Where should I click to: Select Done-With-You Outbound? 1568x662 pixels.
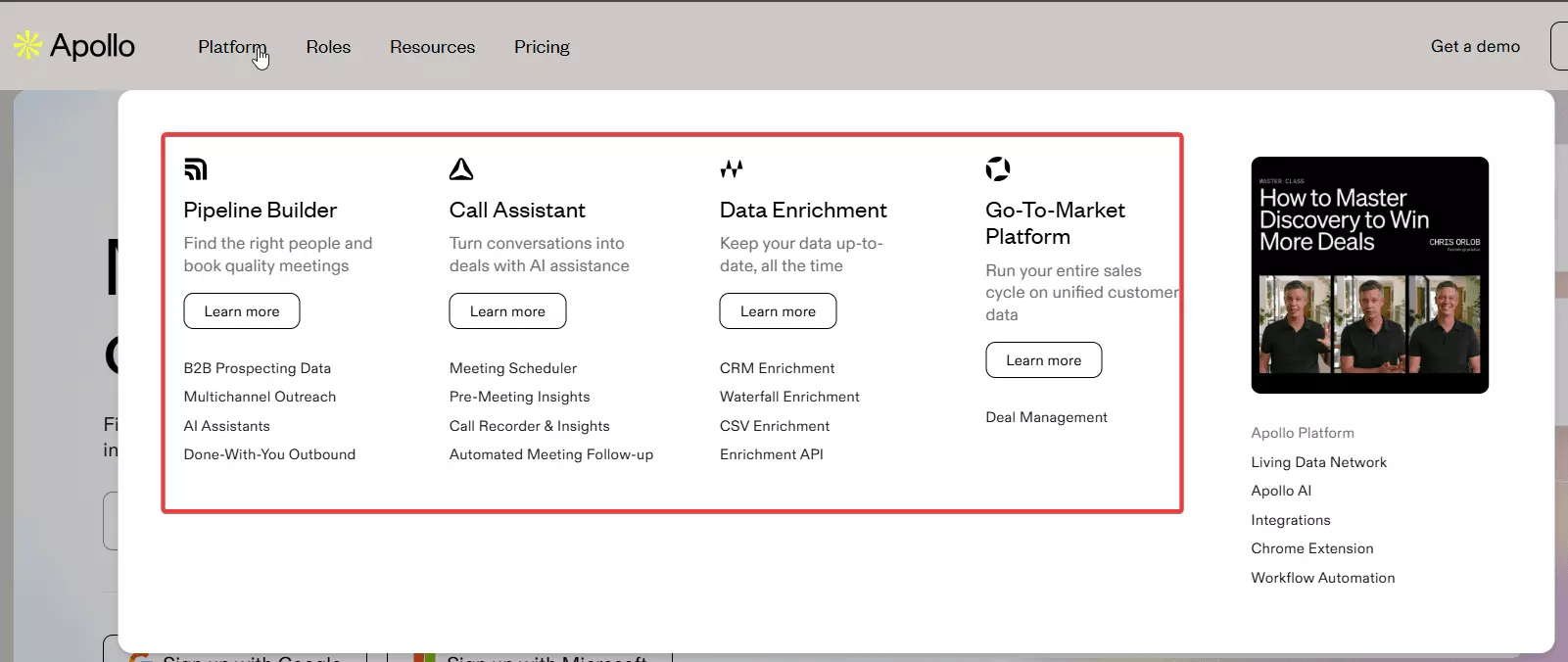[269, 454]
